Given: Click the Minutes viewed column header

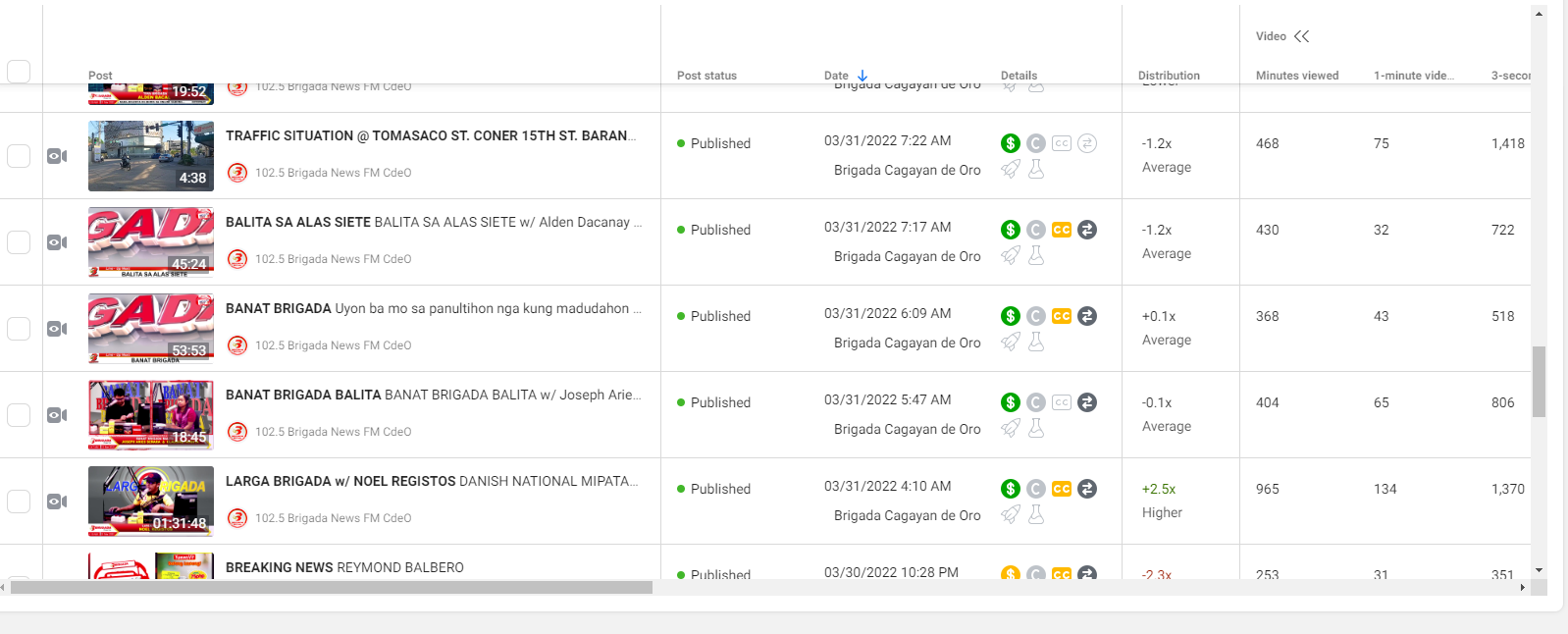Looking at the screenshot, I should 1296,76.
